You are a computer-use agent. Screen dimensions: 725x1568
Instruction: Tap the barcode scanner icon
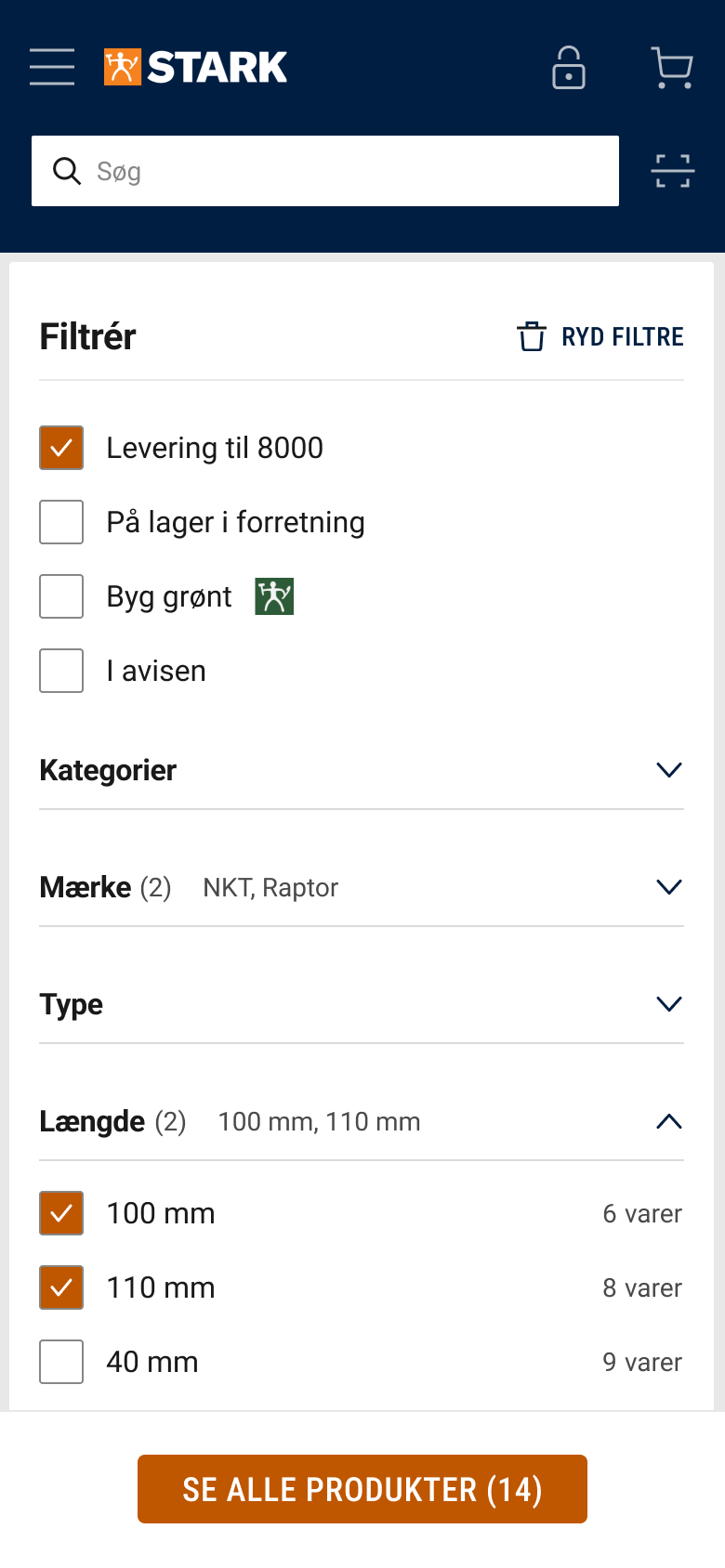(672, 171)
